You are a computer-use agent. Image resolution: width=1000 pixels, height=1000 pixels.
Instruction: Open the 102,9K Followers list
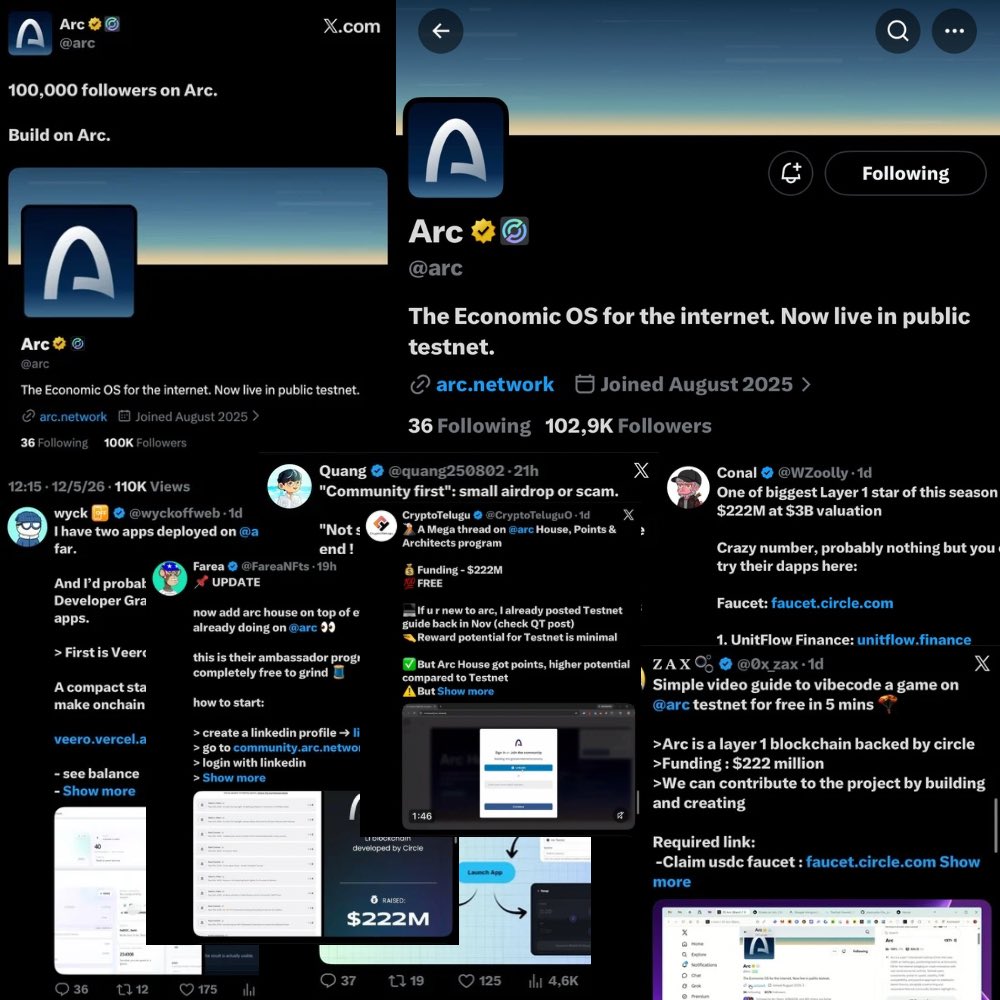(628, 425)
